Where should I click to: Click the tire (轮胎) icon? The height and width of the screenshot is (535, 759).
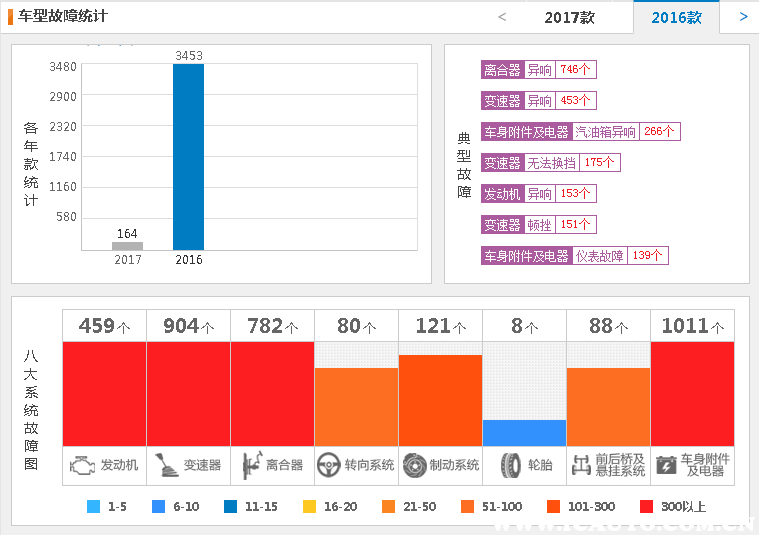[511, 465]
